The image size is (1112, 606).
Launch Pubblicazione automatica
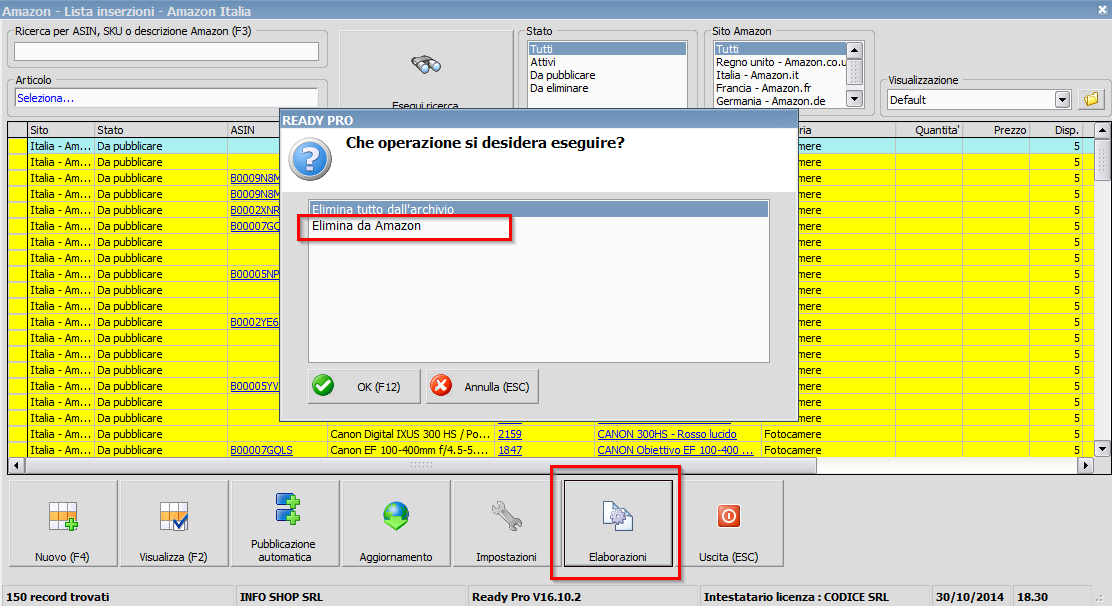coord(285,524)
